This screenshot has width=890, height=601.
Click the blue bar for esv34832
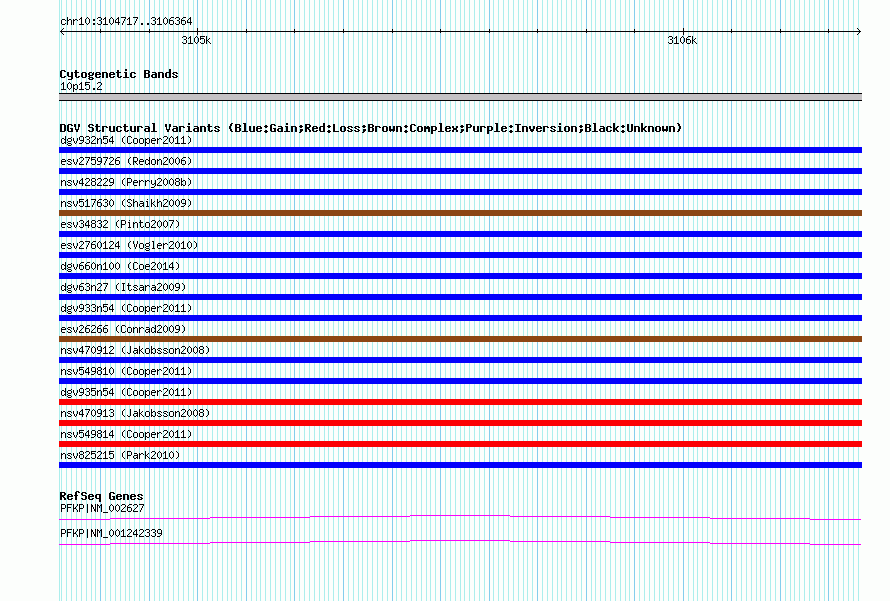tap(460, 234)
